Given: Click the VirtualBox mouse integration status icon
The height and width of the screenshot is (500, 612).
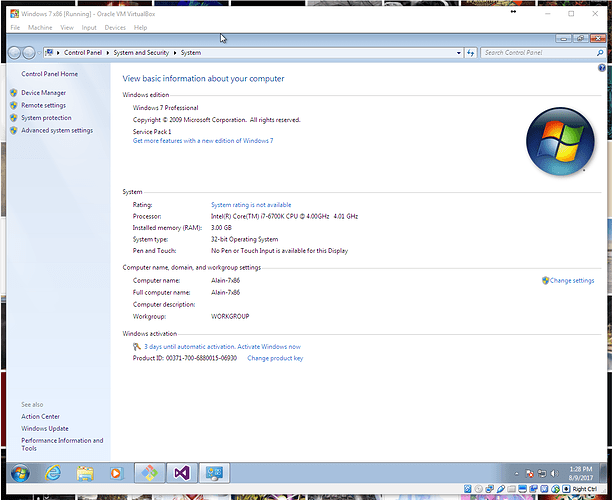Looking at the screenshot, I should (555, 489).
